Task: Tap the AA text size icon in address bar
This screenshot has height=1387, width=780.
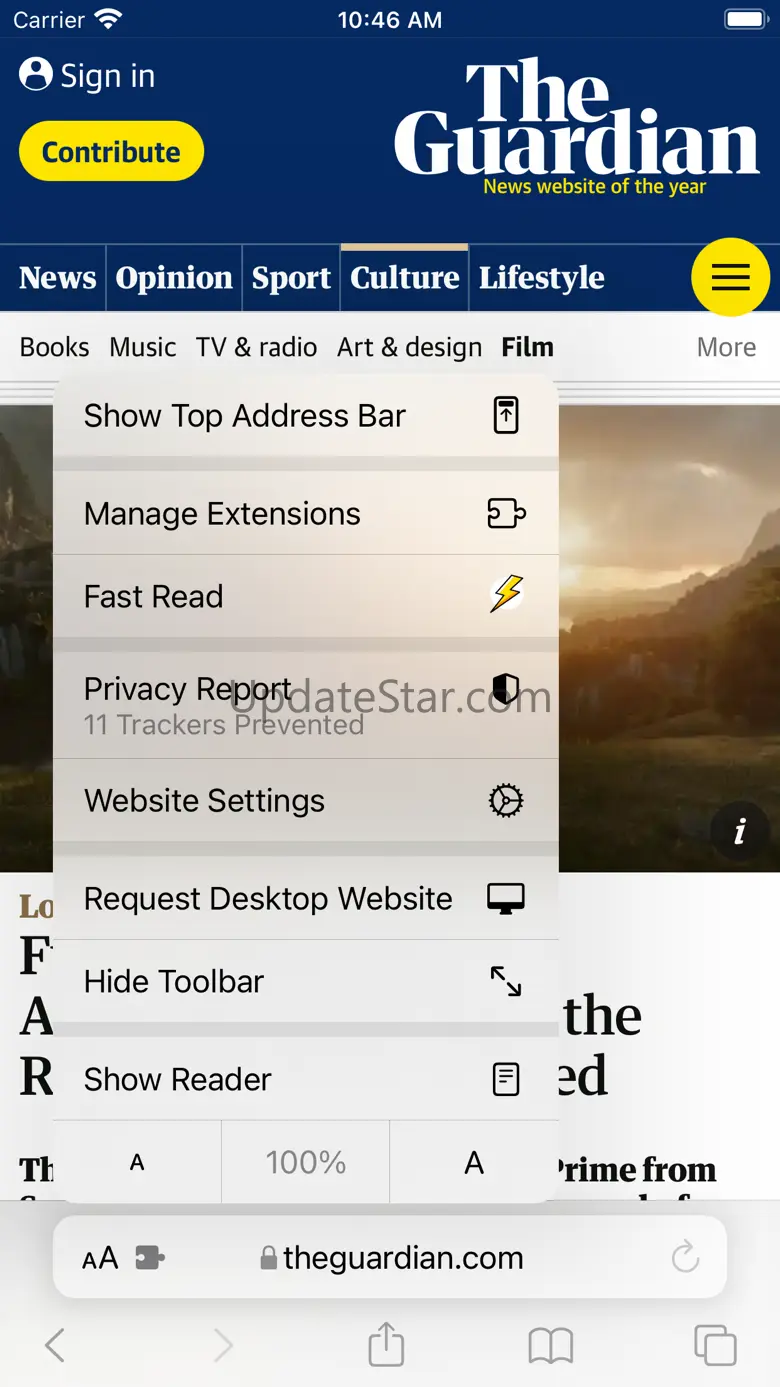Action: (x=100, y=1258)
